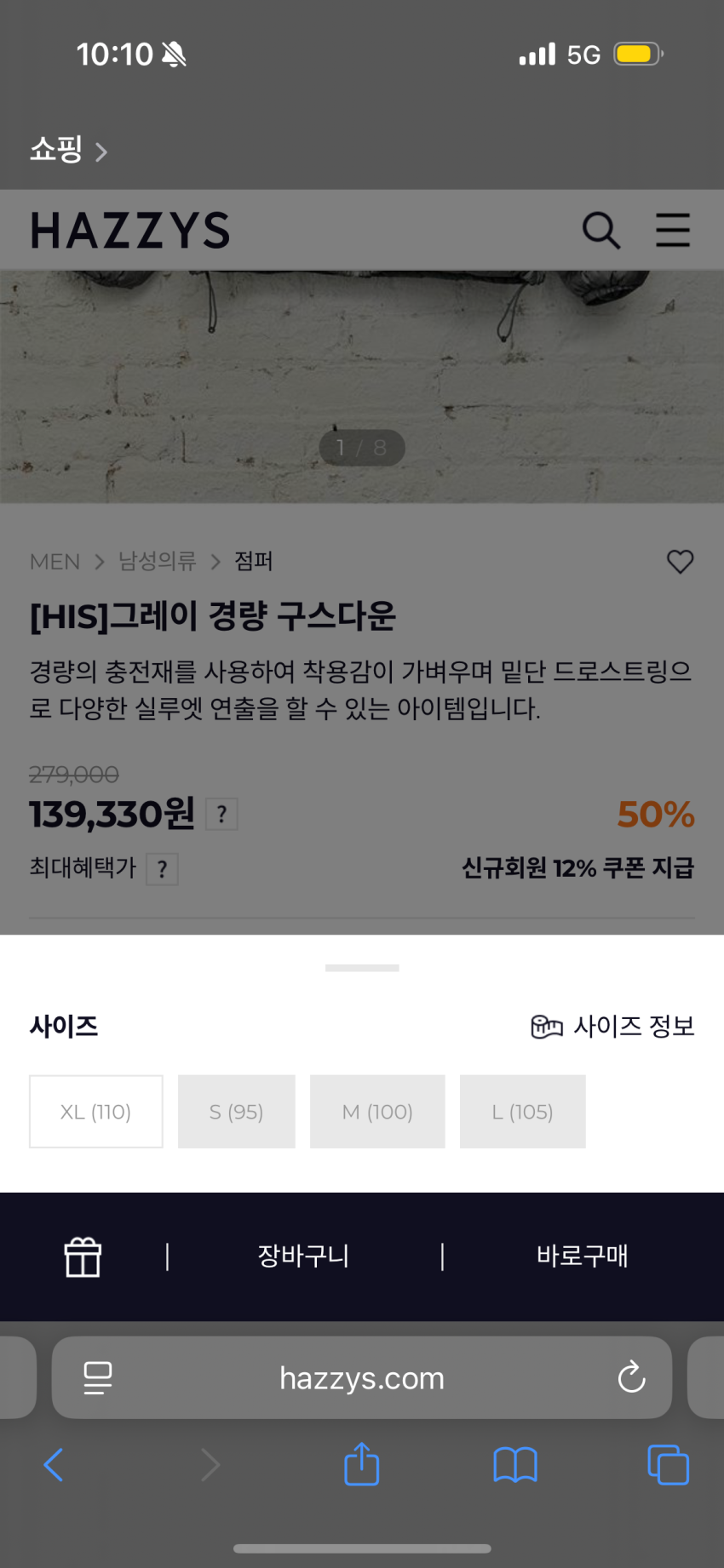
Task: Open the HAZZYS search icon
Action: [x=600, y=230]
